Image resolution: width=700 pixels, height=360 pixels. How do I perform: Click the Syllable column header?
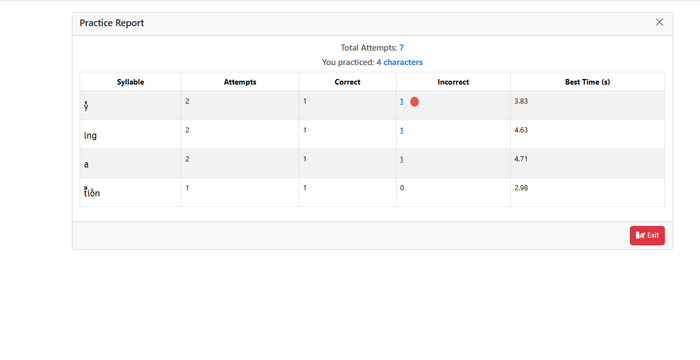coord(130,82)
